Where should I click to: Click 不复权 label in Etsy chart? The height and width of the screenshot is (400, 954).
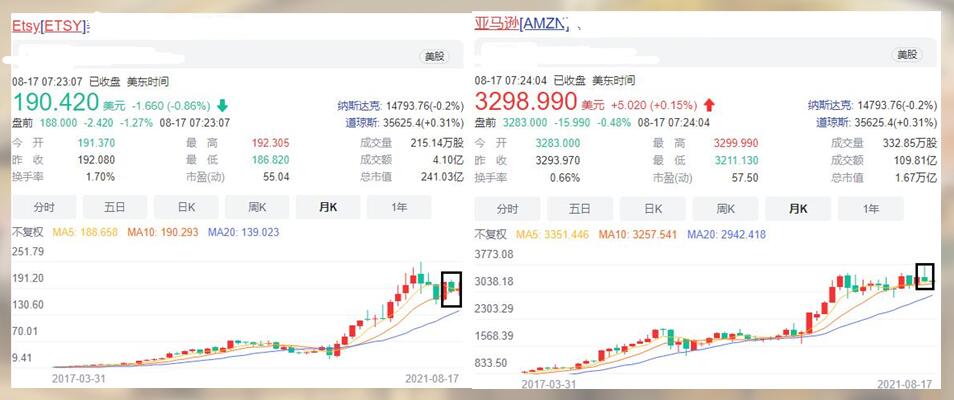click(x=28, y=232)
